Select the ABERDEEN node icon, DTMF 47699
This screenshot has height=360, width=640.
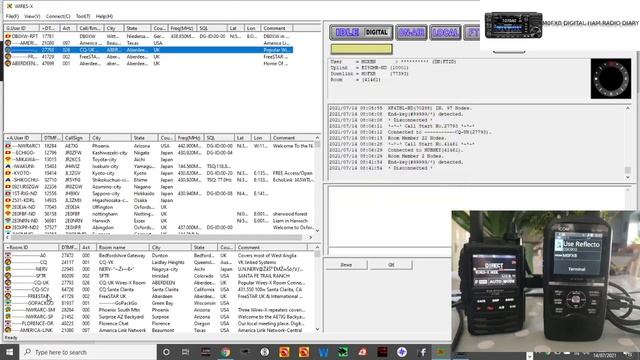click(x=8, y=63)
